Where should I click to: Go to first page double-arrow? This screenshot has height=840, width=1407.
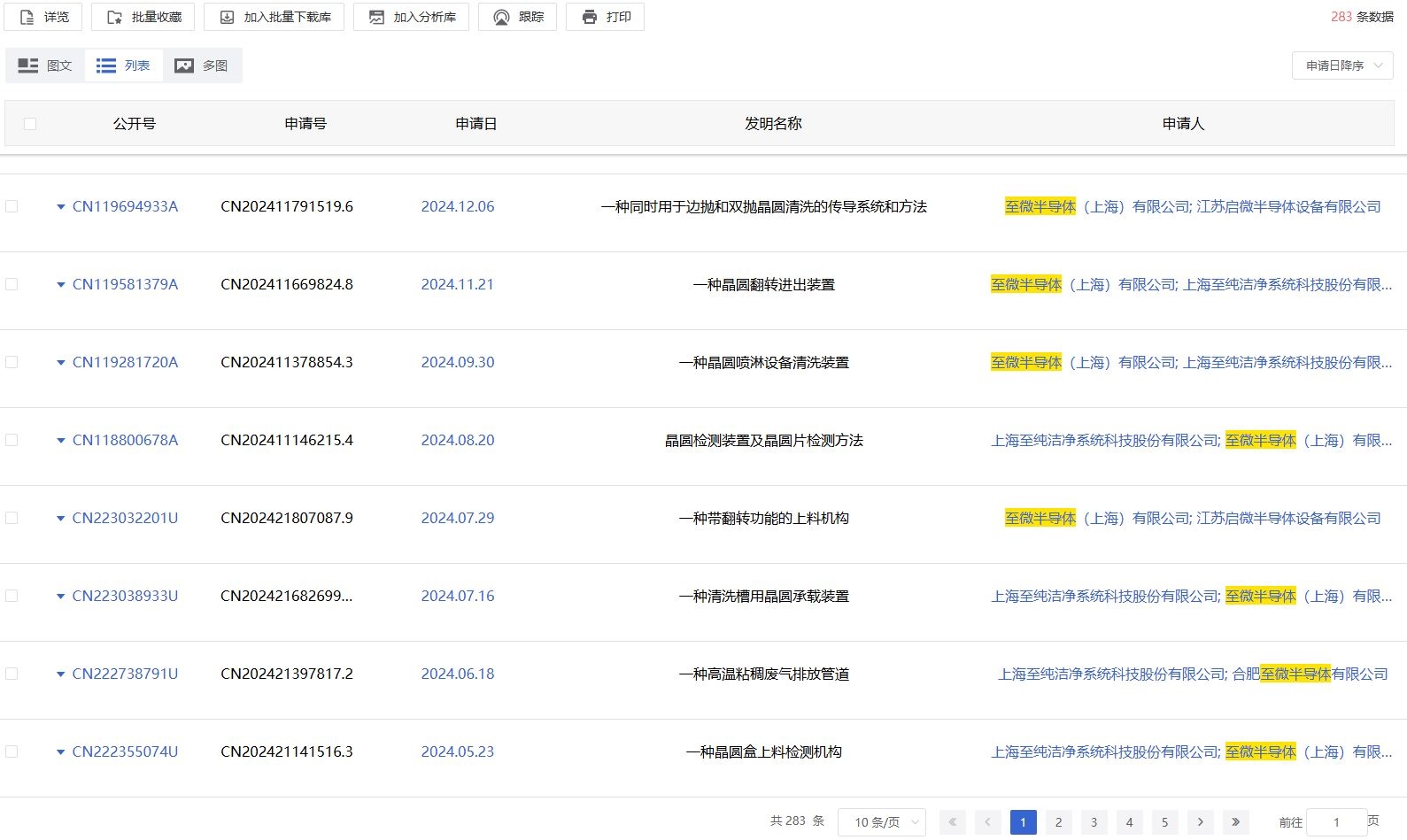click(952, 821)
